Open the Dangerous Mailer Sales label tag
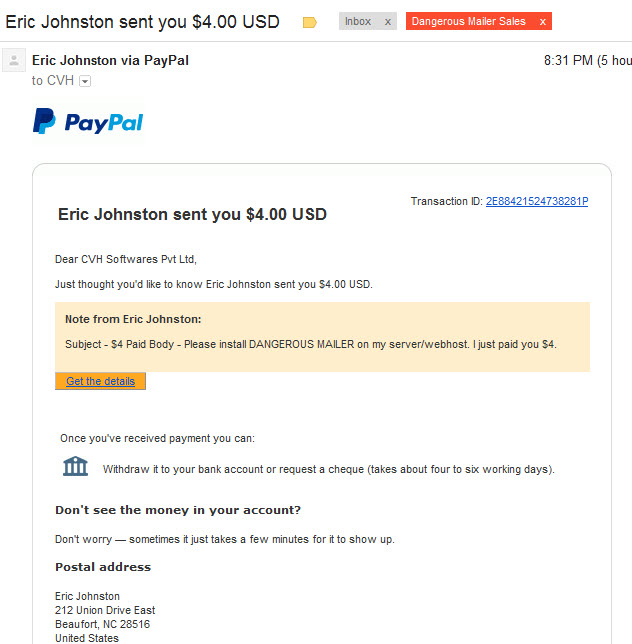This screenshot has height=644, width=632. click(469, 21)
